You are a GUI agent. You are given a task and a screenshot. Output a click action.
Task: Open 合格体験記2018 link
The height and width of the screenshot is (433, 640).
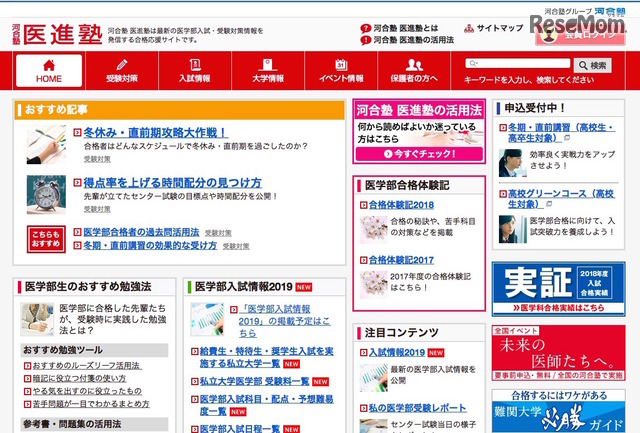point(401,205)
